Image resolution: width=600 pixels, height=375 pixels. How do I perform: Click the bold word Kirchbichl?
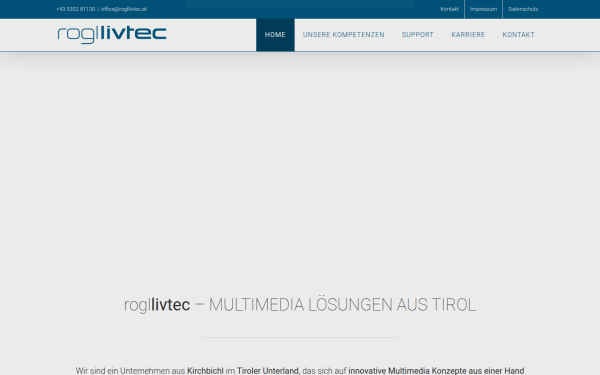click(x=205, y=371)
